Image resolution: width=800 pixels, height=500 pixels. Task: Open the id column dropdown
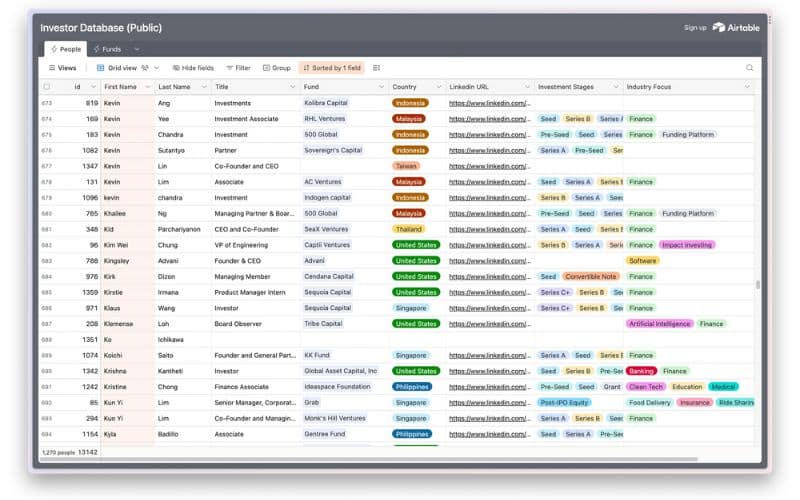[x=93, y=87]
